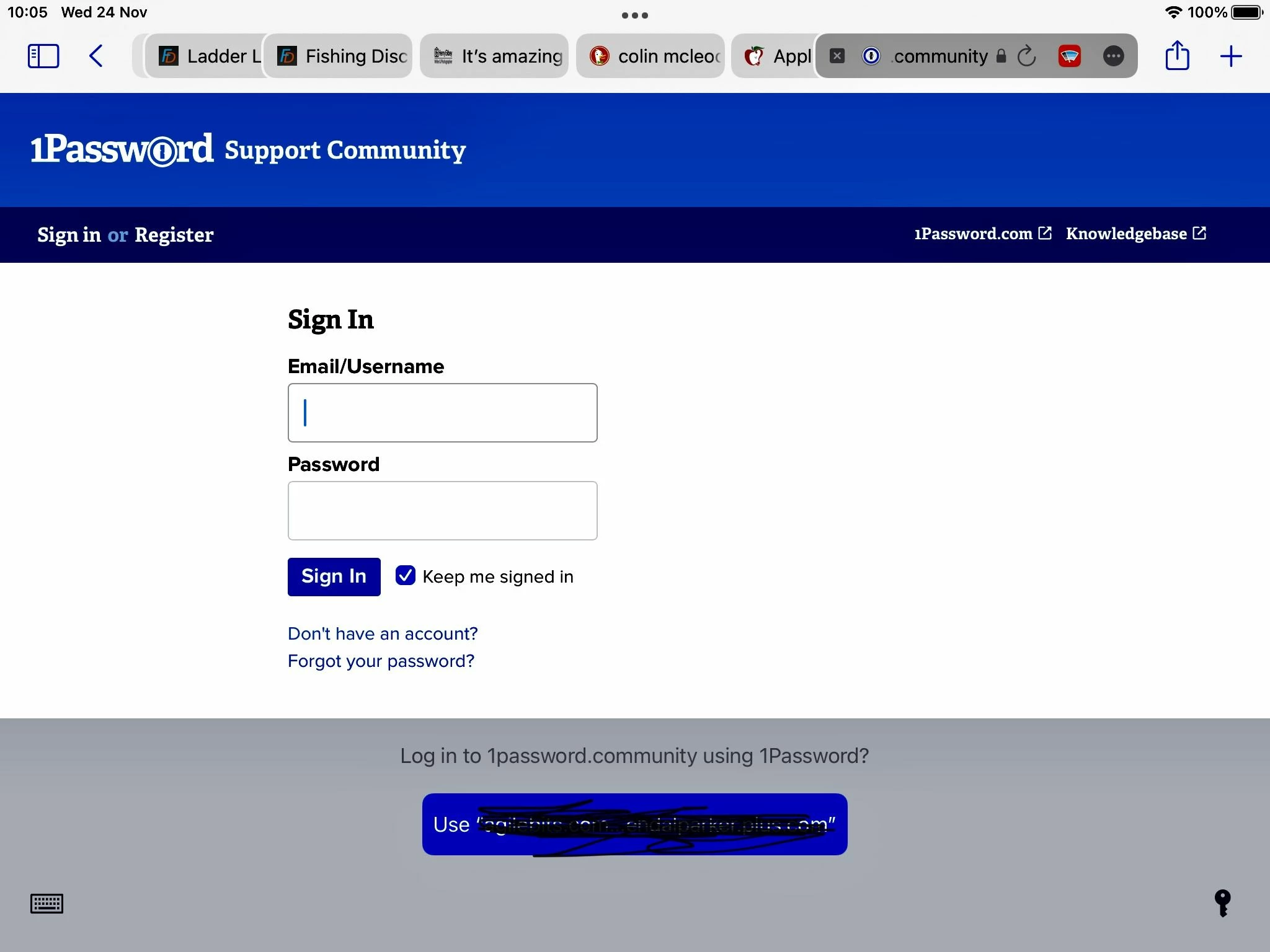Viewport: 1270px width, 952px height.
Task: Reload the community page
Action: 1027,56
